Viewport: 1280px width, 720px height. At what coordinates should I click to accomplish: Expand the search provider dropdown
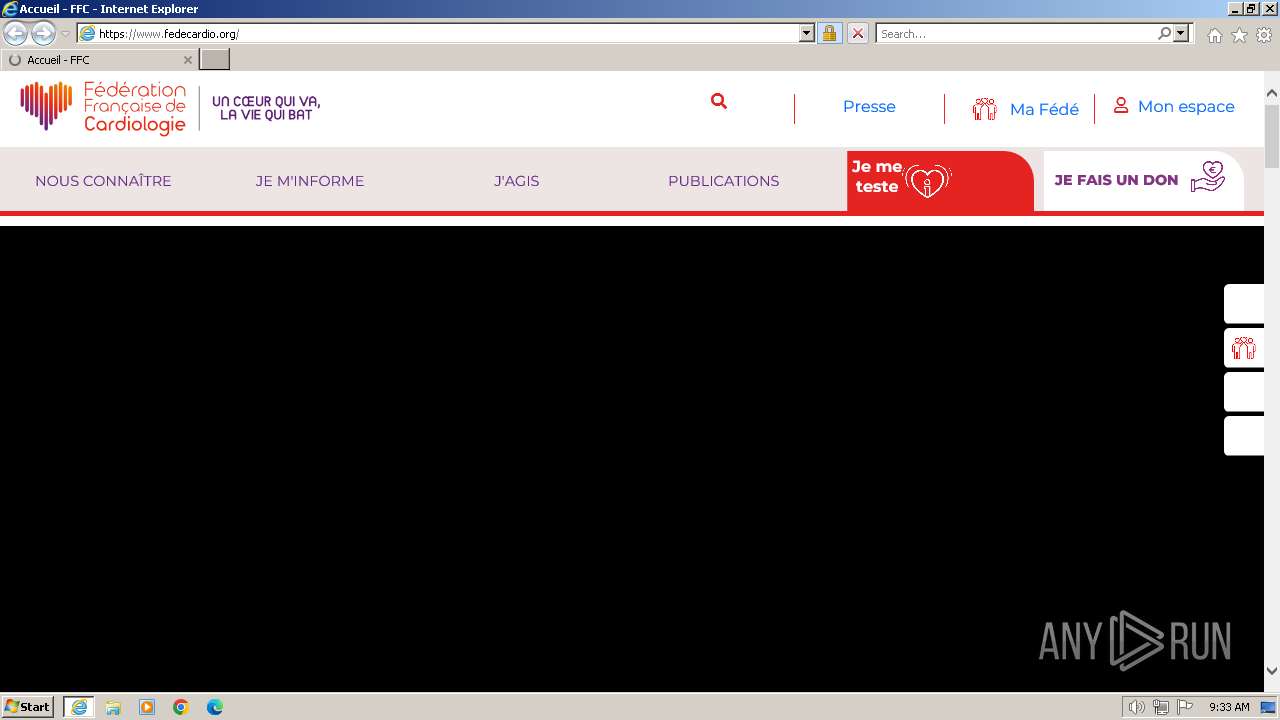1181,33
